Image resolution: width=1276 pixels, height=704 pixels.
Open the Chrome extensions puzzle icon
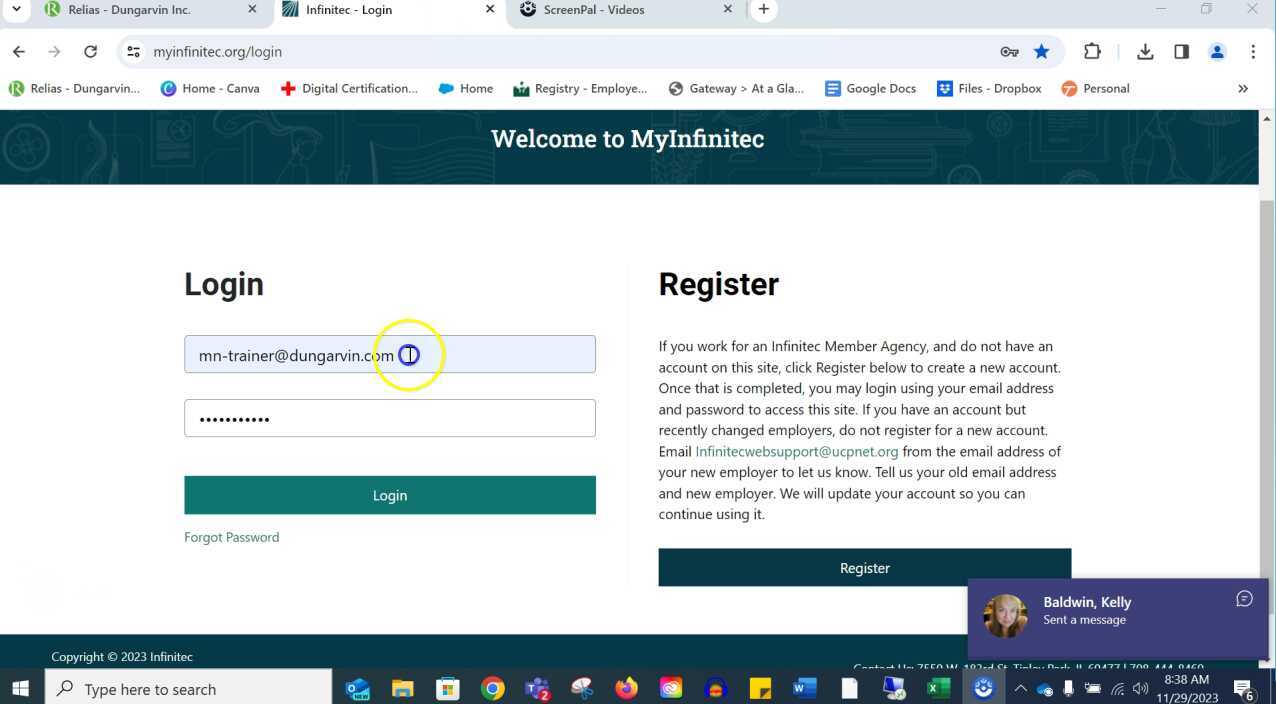pos(1092,51)
